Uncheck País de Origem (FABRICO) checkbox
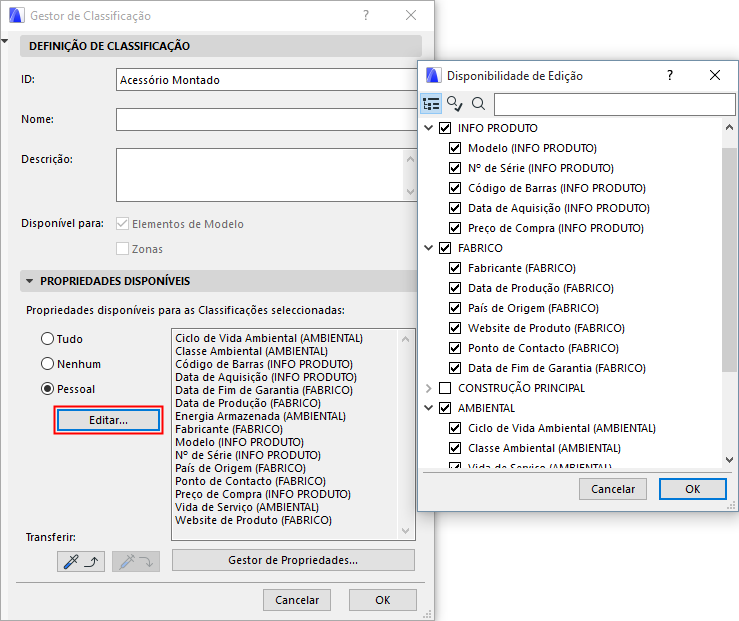This screenshot has height=621, width=739. [455, 308]
